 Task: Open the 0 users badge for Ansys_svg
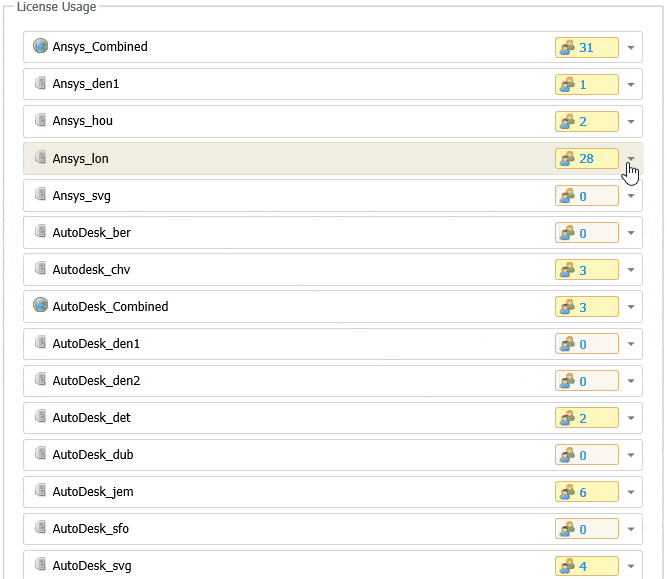pyautogui.click(x=587, y=196)
